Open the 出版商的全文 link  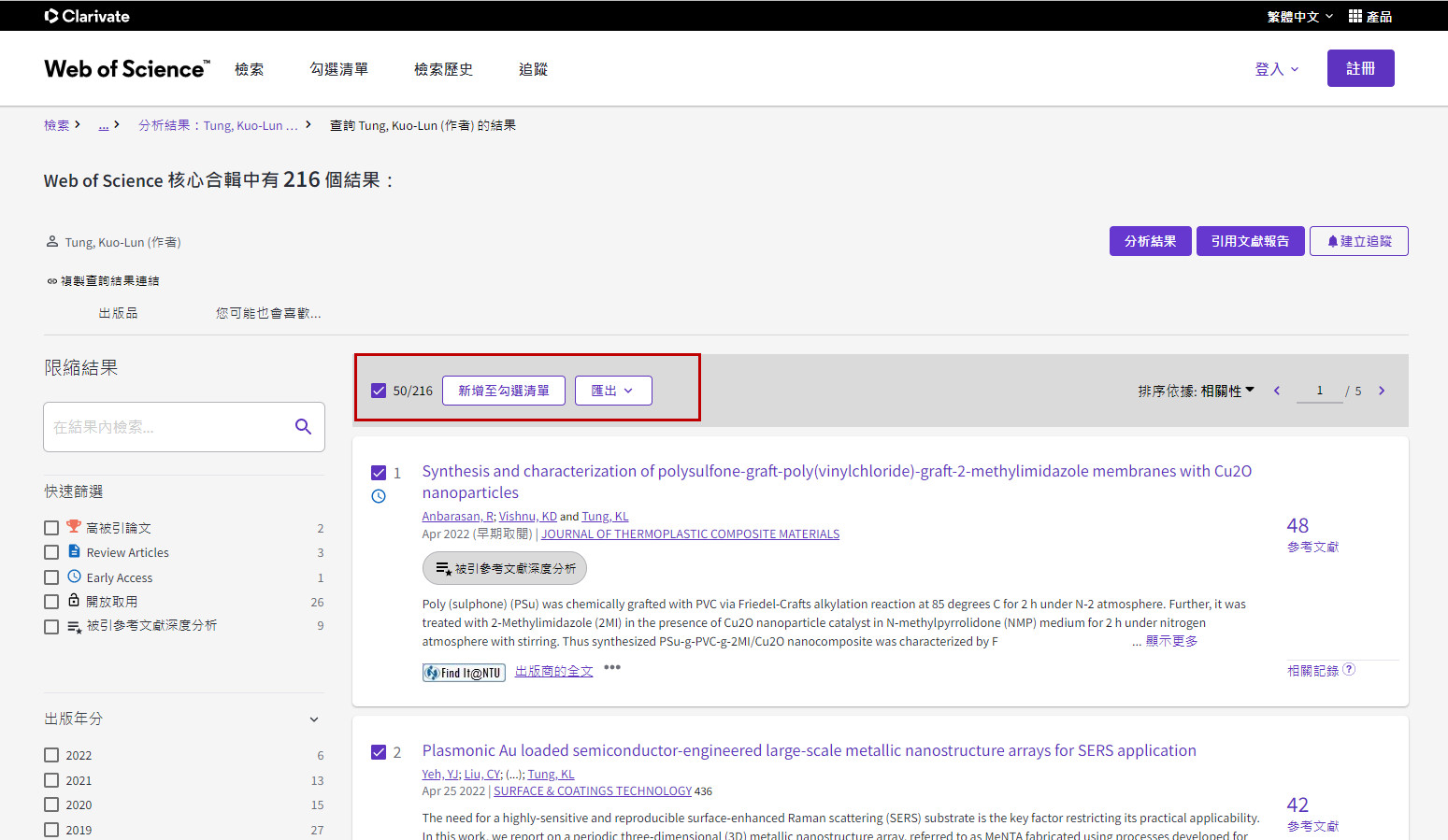tap(553, 671)
